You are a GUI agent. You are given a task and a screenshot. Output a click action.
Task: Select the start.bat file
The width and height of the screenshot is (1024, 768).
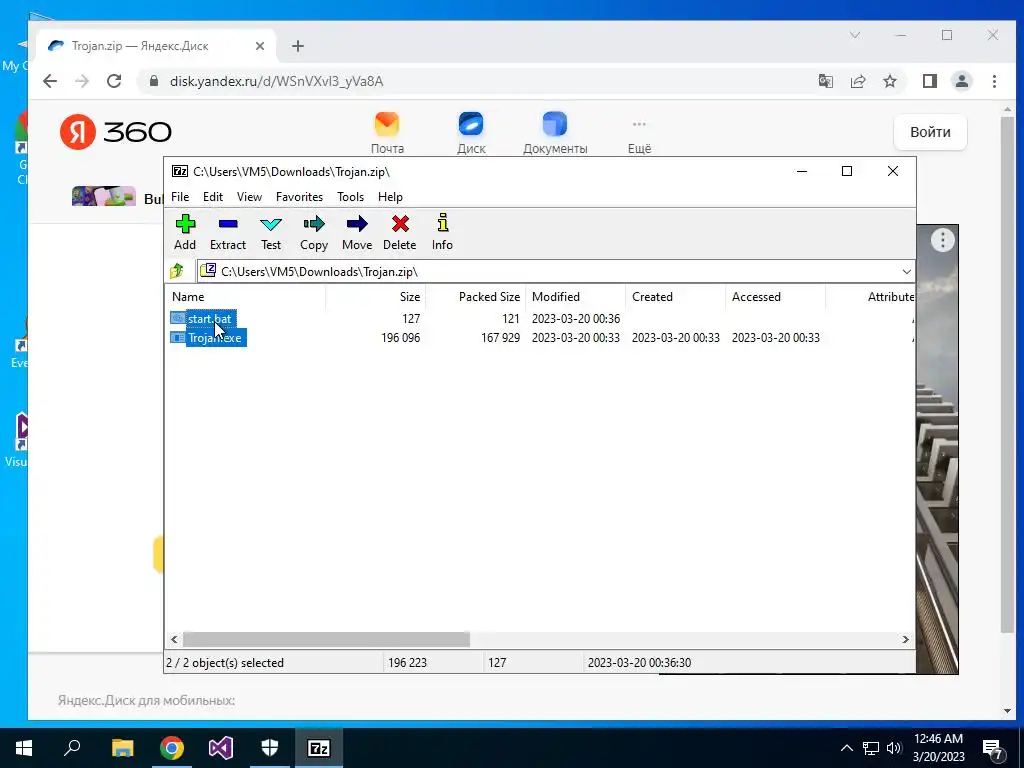[209, 319]
